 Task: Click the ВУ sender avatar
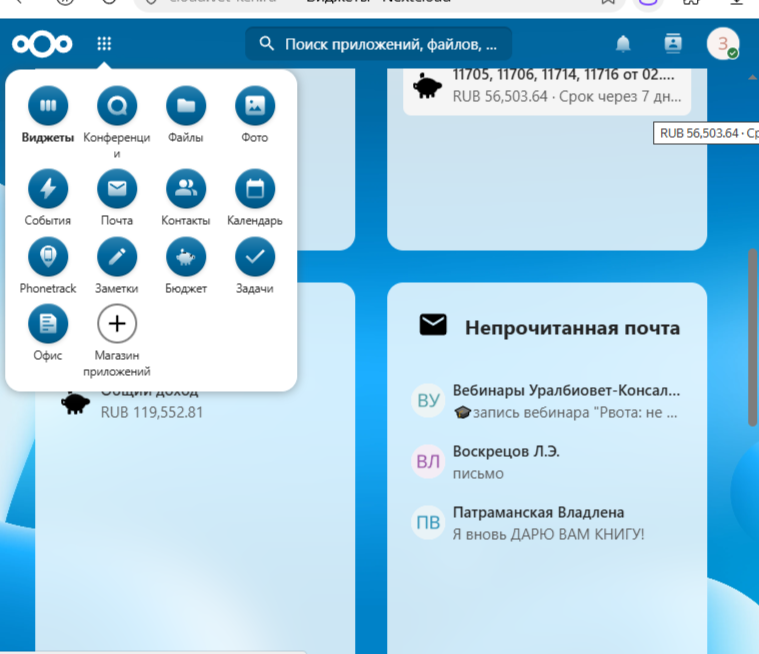(x=428, y=401)
